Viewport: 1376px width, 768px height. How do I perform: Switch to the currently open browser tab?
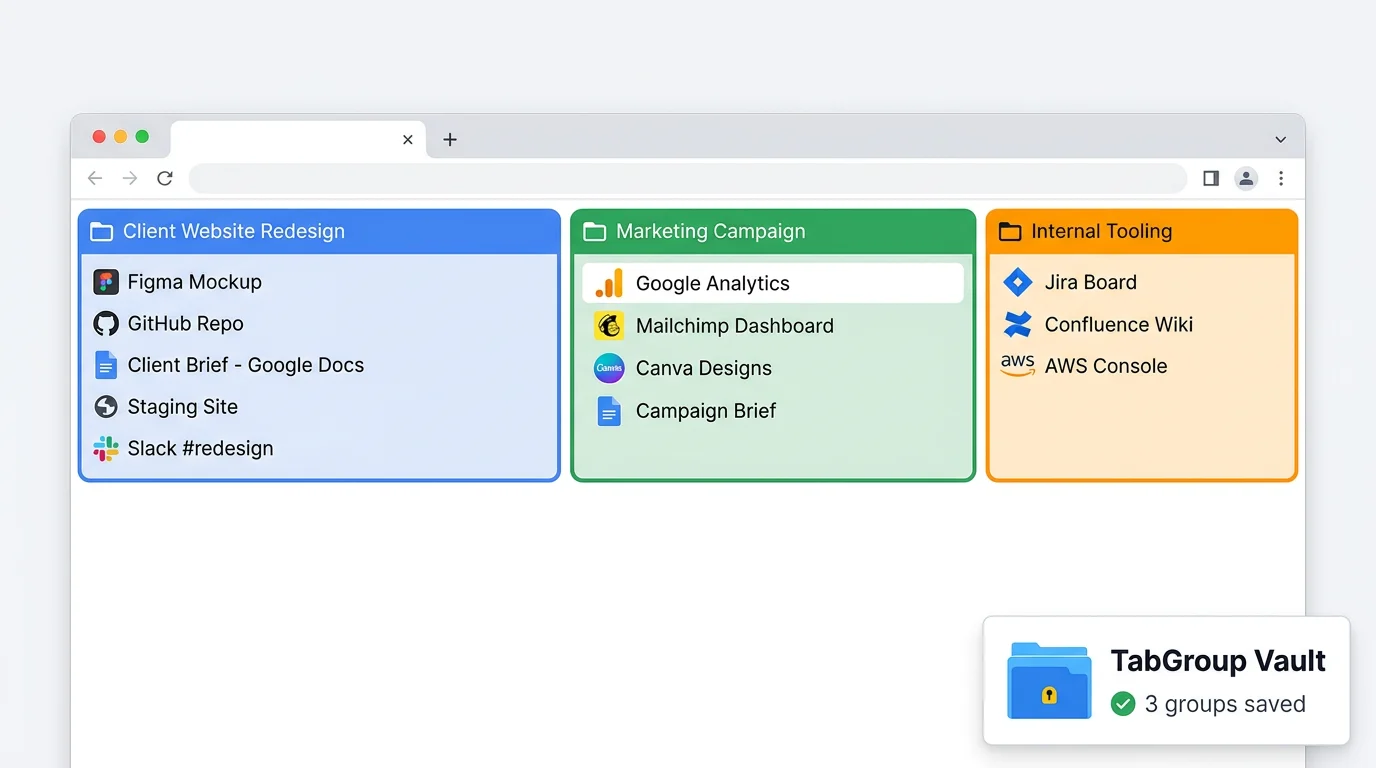click(290, 139)
